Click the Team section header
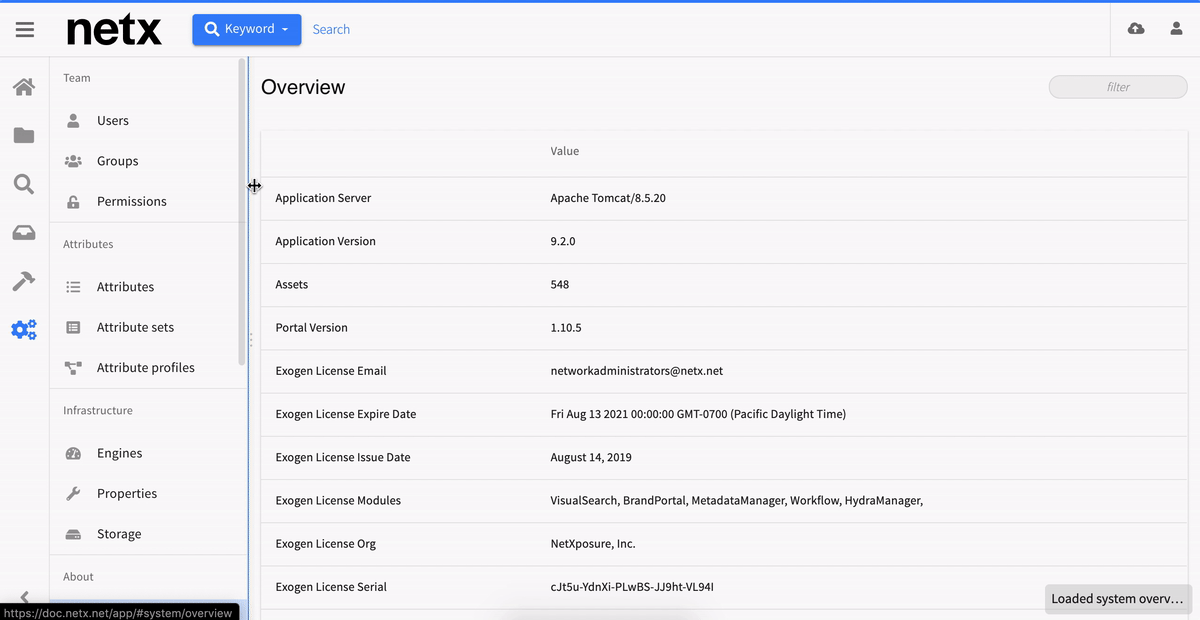 tap(77, 78)
